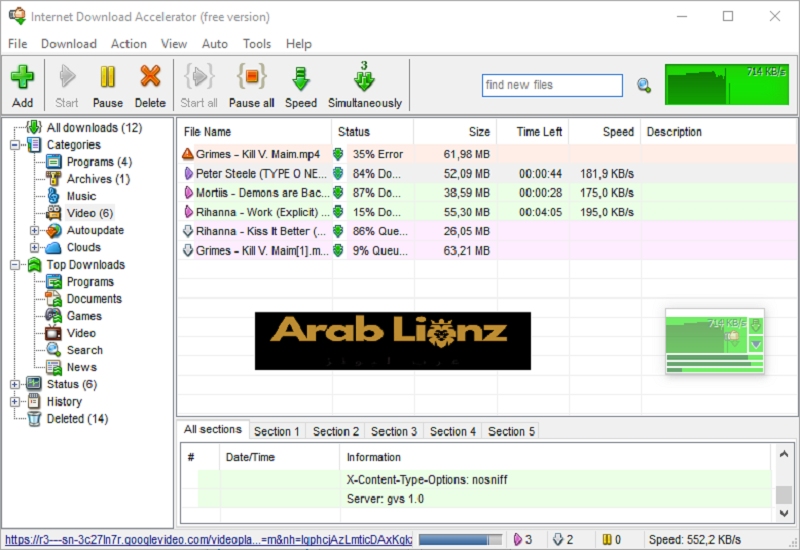The height and width of the screenshot is (550, 800).
Task: Open the Tools menu
Action: [257, 44]
